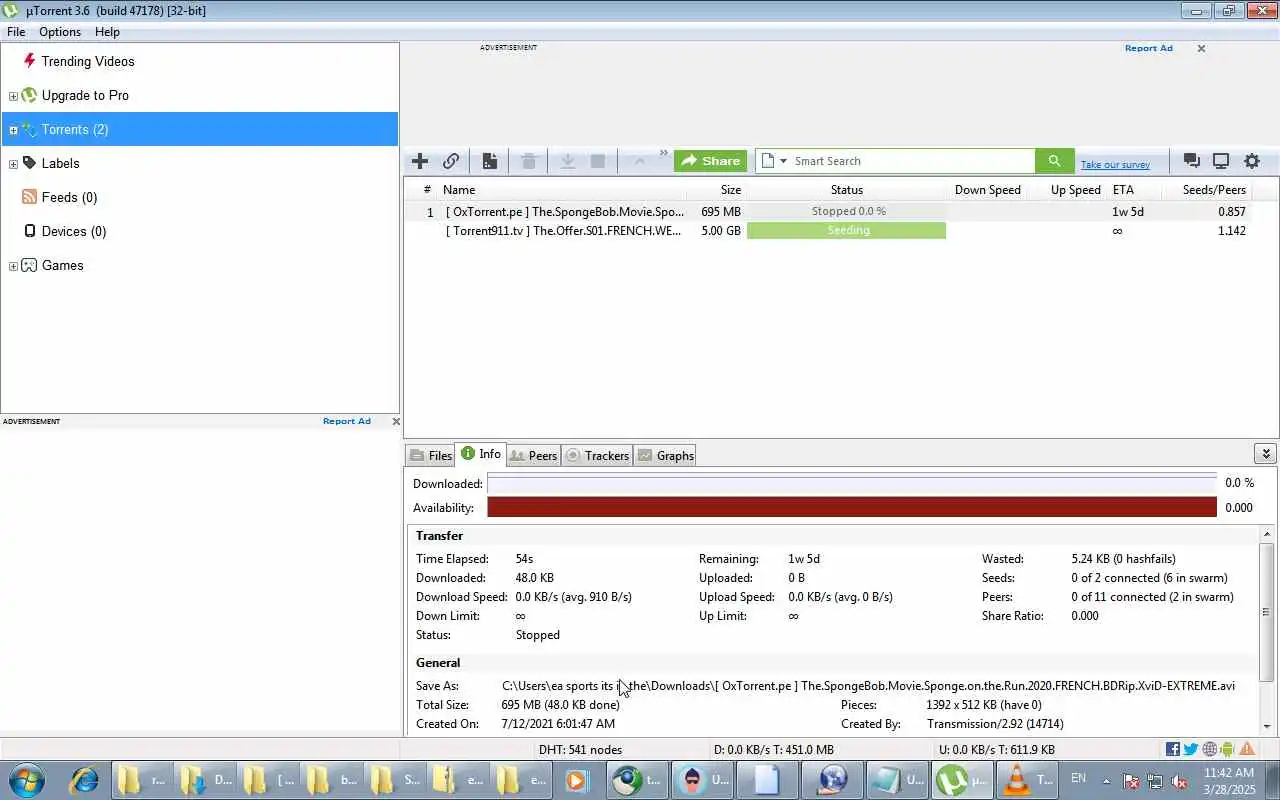Viewport: 1280px width, 800px height.
Task: Report the sidebar ad
Action: pos(346,421)
